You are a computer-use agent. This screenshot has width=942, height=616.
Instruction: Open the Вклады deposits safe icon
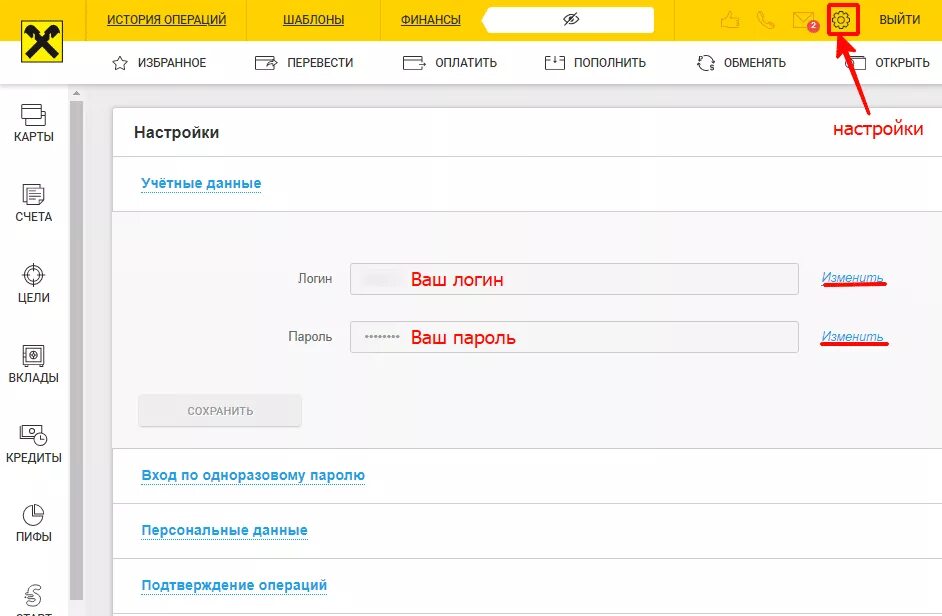tap(34, 355)
